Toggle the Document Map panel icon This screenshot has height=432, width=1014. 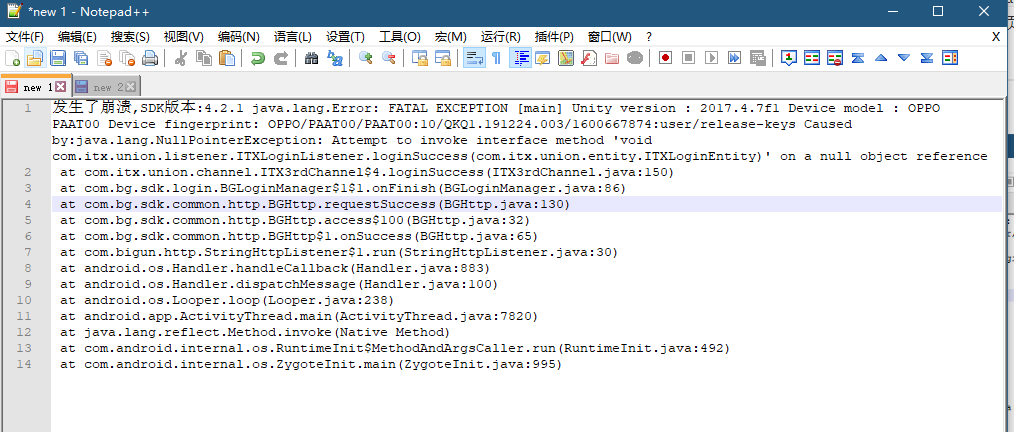pos(566,58)
